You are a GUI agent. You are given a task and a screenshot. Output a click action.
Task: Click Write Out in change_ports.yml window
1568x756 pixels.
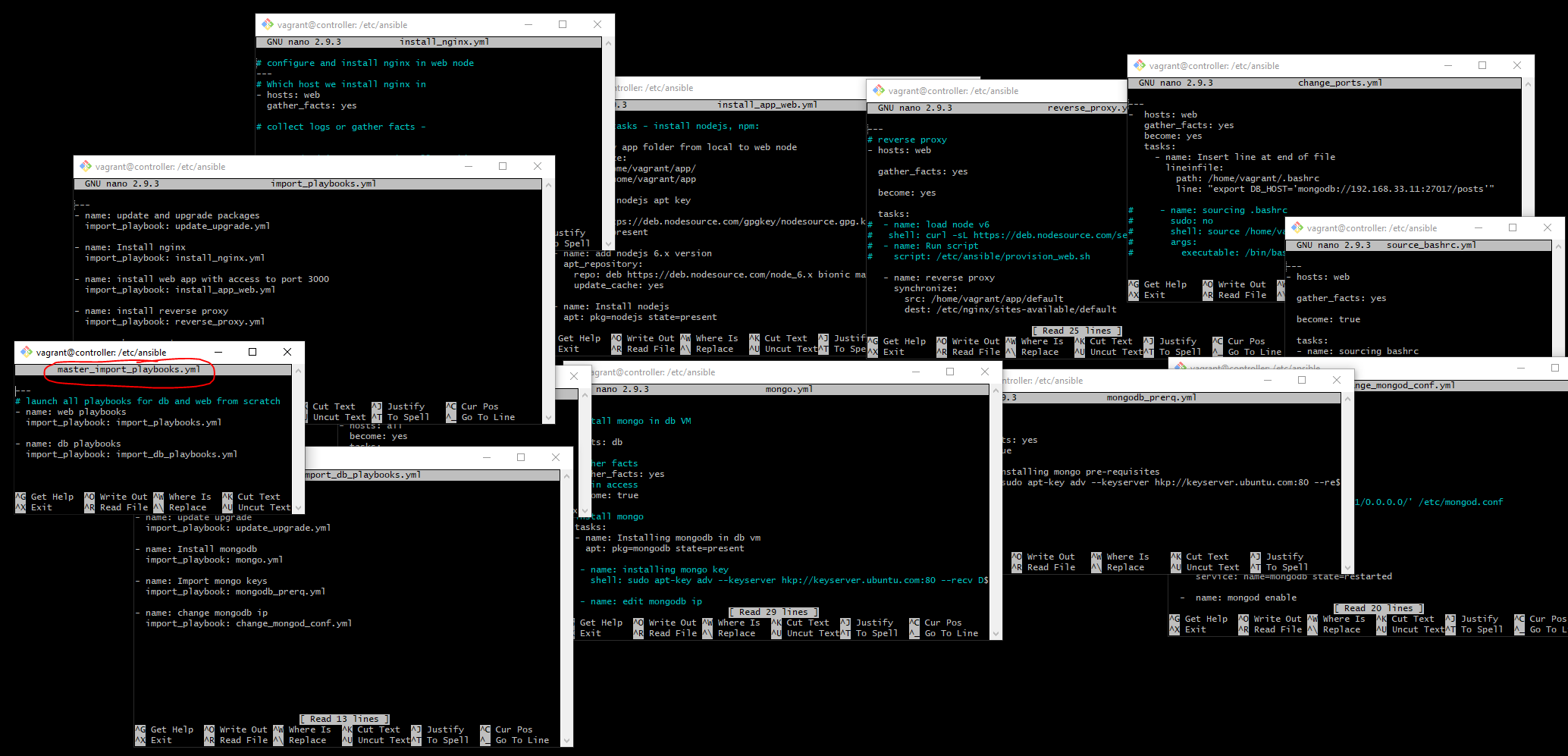click(x=1241, y=284)
